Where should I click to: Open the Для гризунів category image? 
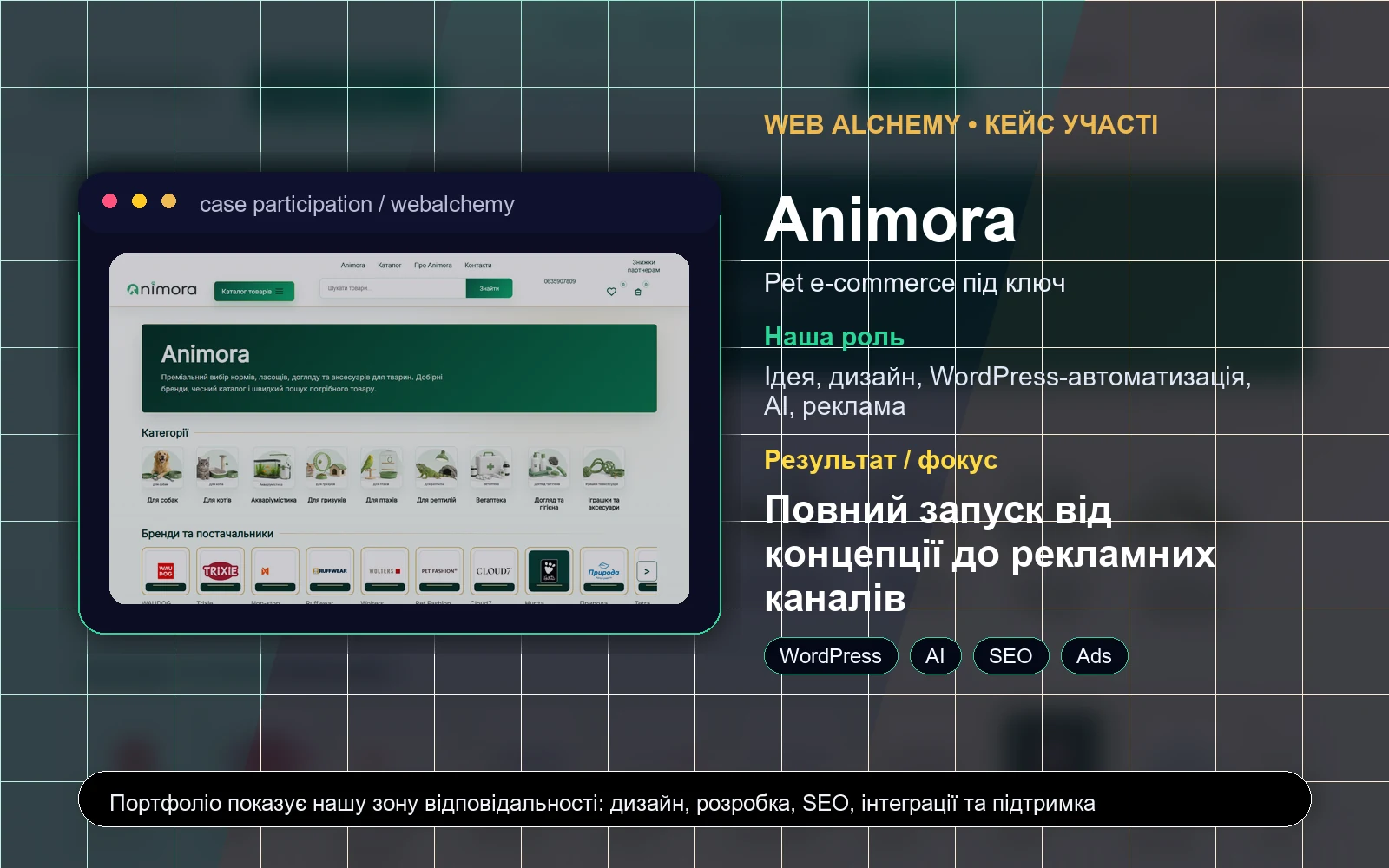coord(326,468)
